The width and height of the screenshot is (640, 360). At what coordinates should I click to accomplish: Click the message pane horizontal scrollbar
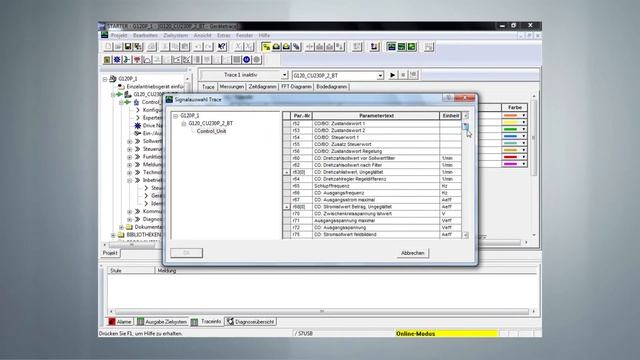pyautogui.click(x=322, y=311)
